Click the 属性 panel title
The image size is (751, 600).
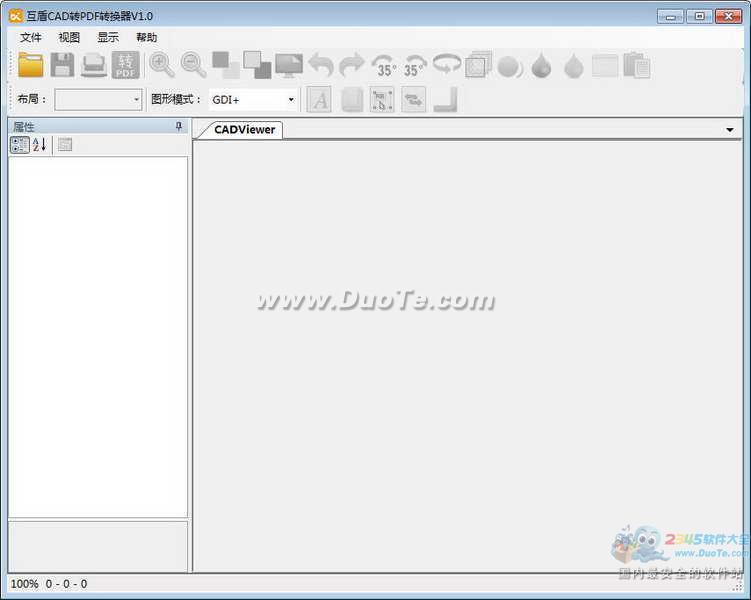(23, 127)
